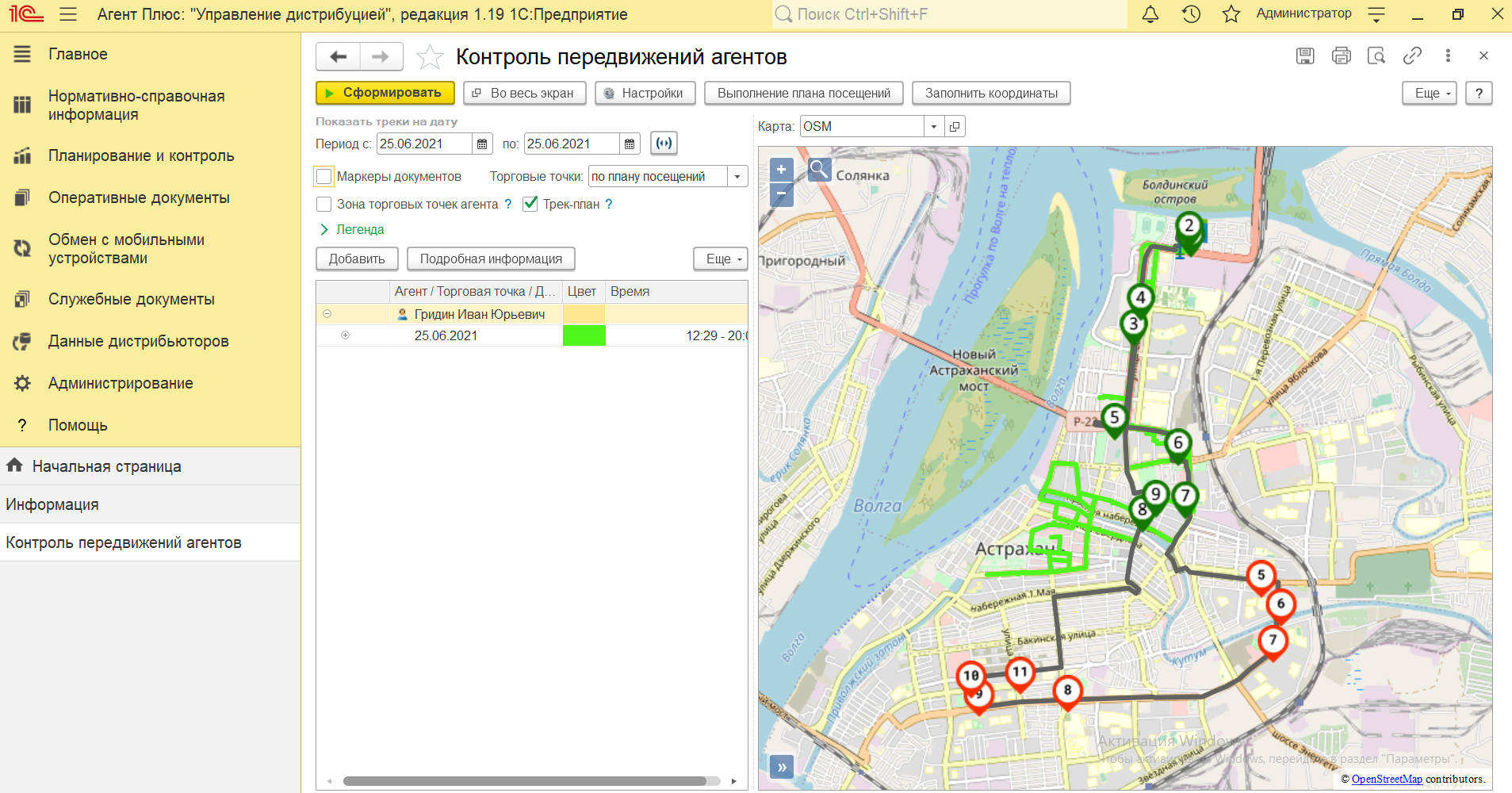Screen dimensions: 1512x793
Task: Click the Добавить button
Action: click(357, 259)
